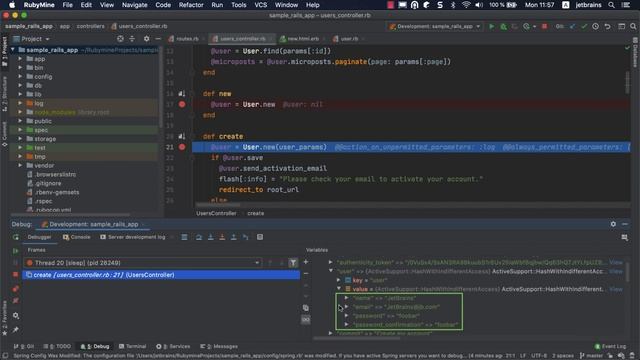
Task: Force step into in the debugger toolbar
Action: point(222,237)
